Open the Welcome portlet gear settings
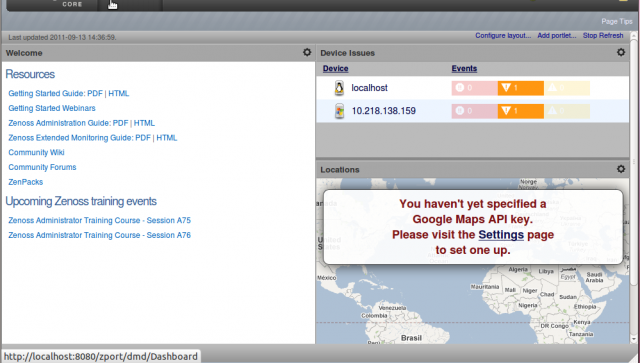The width and height of the screenshot is (640, 363). pyautogui.click(x=307, y=52)
